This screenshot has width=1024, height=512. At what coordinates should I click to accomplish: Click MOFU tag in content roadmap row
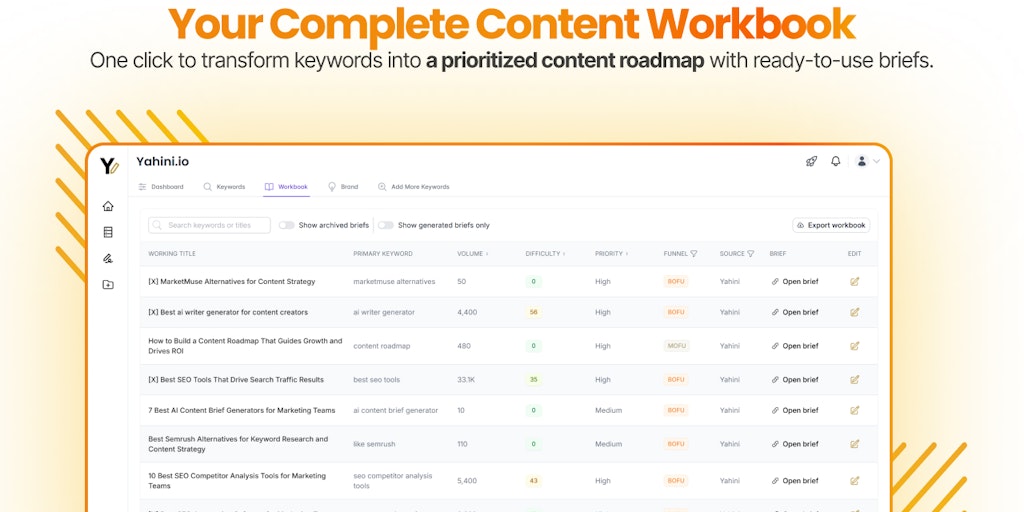click(x=676, y=346)
